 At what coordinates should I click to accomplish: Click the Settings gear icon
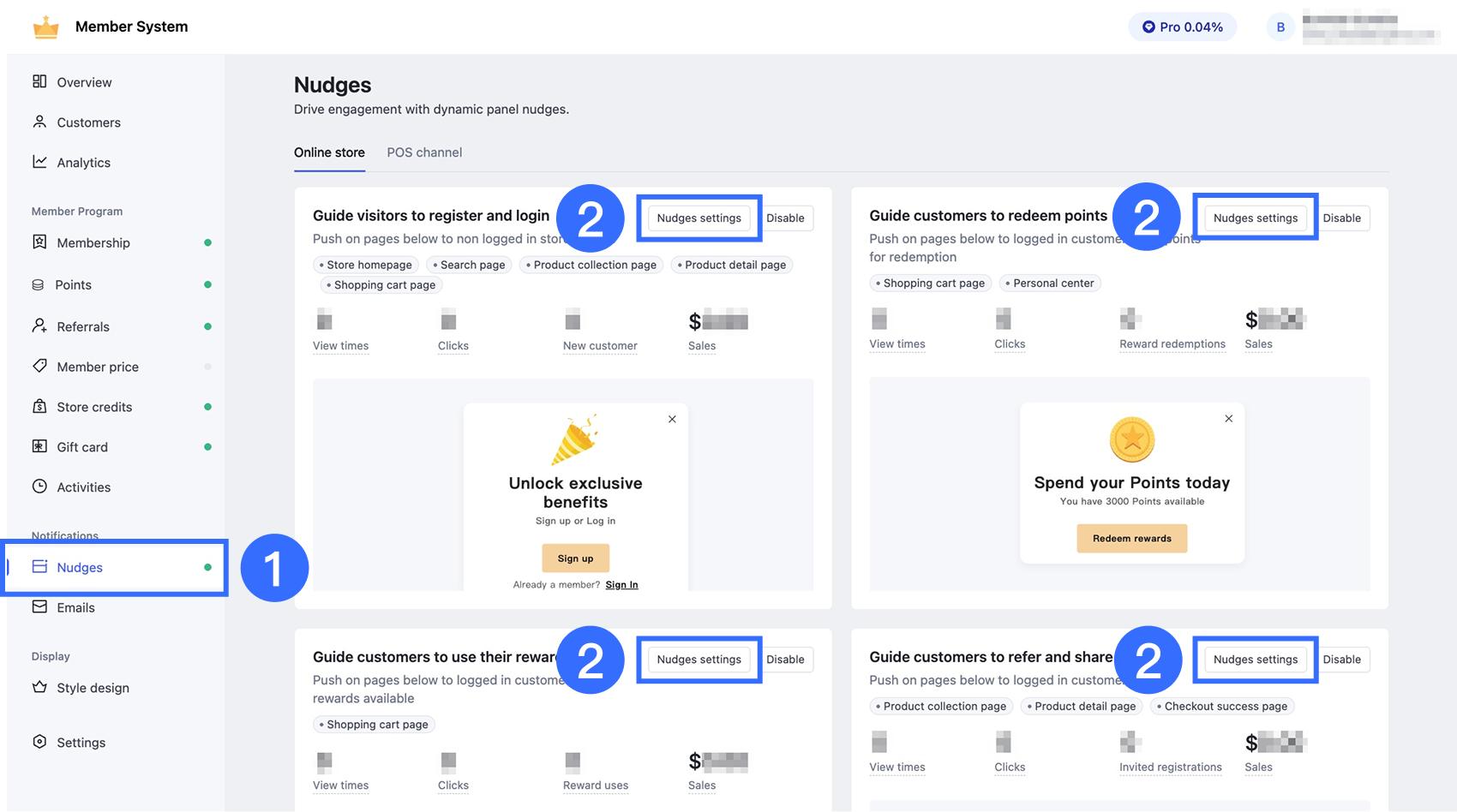pos(39,742)
